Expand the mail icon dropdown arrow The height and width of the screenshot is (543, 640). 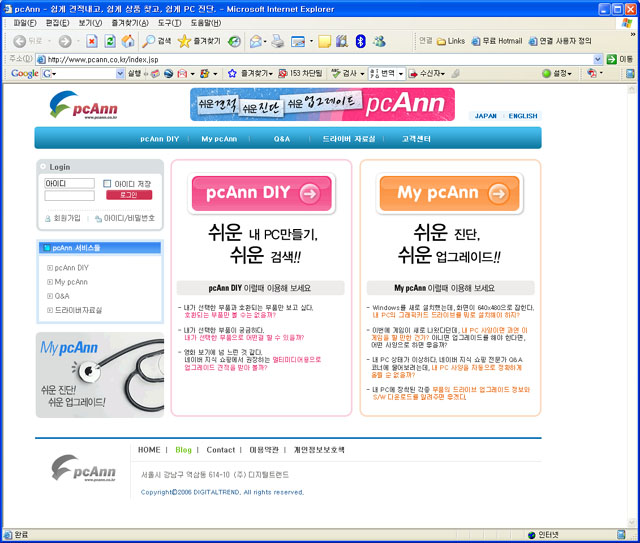coord(265,41)
